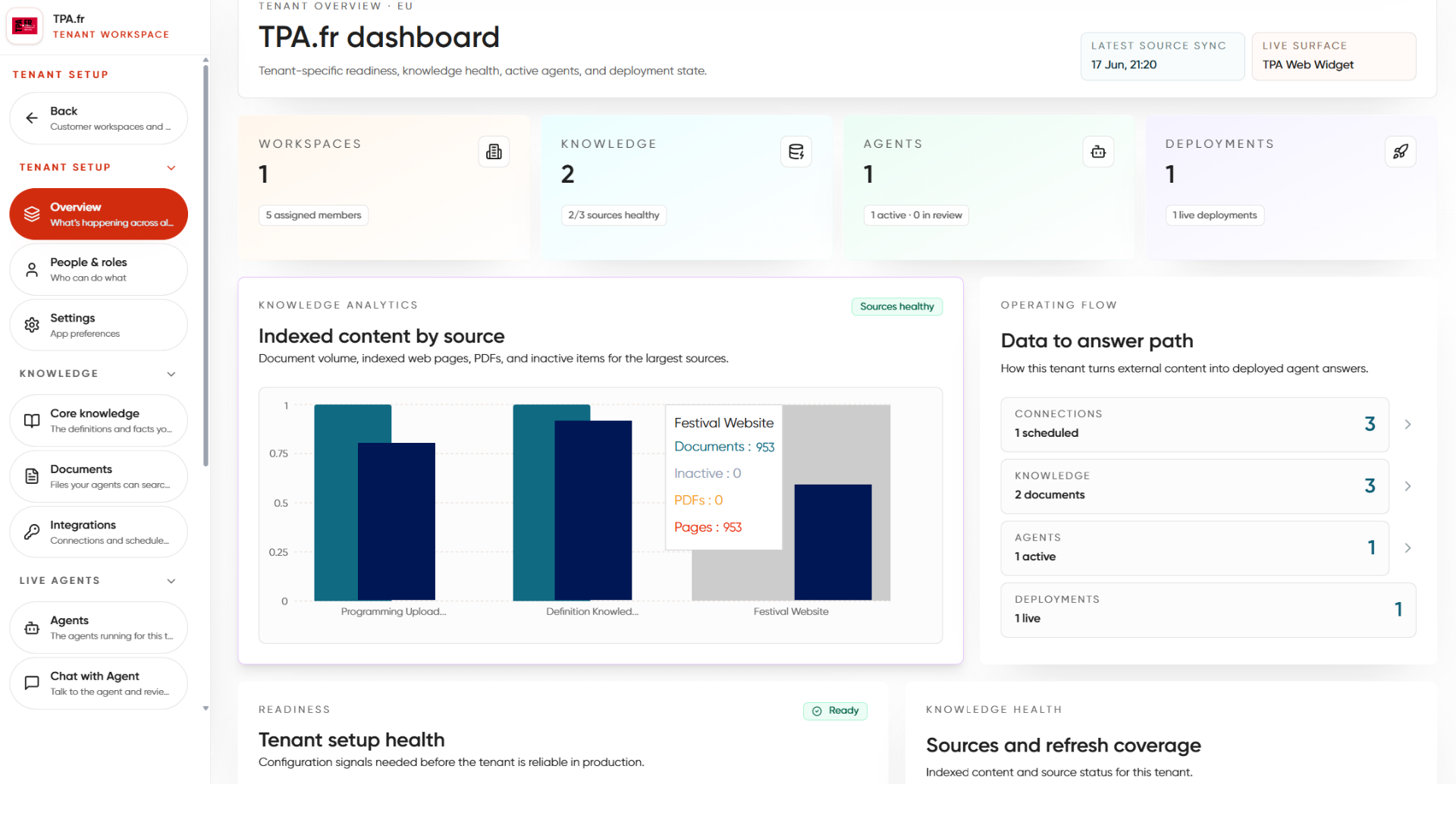Click the TPA.fr tenant logo icon
1456x819 pixels.
25,27
